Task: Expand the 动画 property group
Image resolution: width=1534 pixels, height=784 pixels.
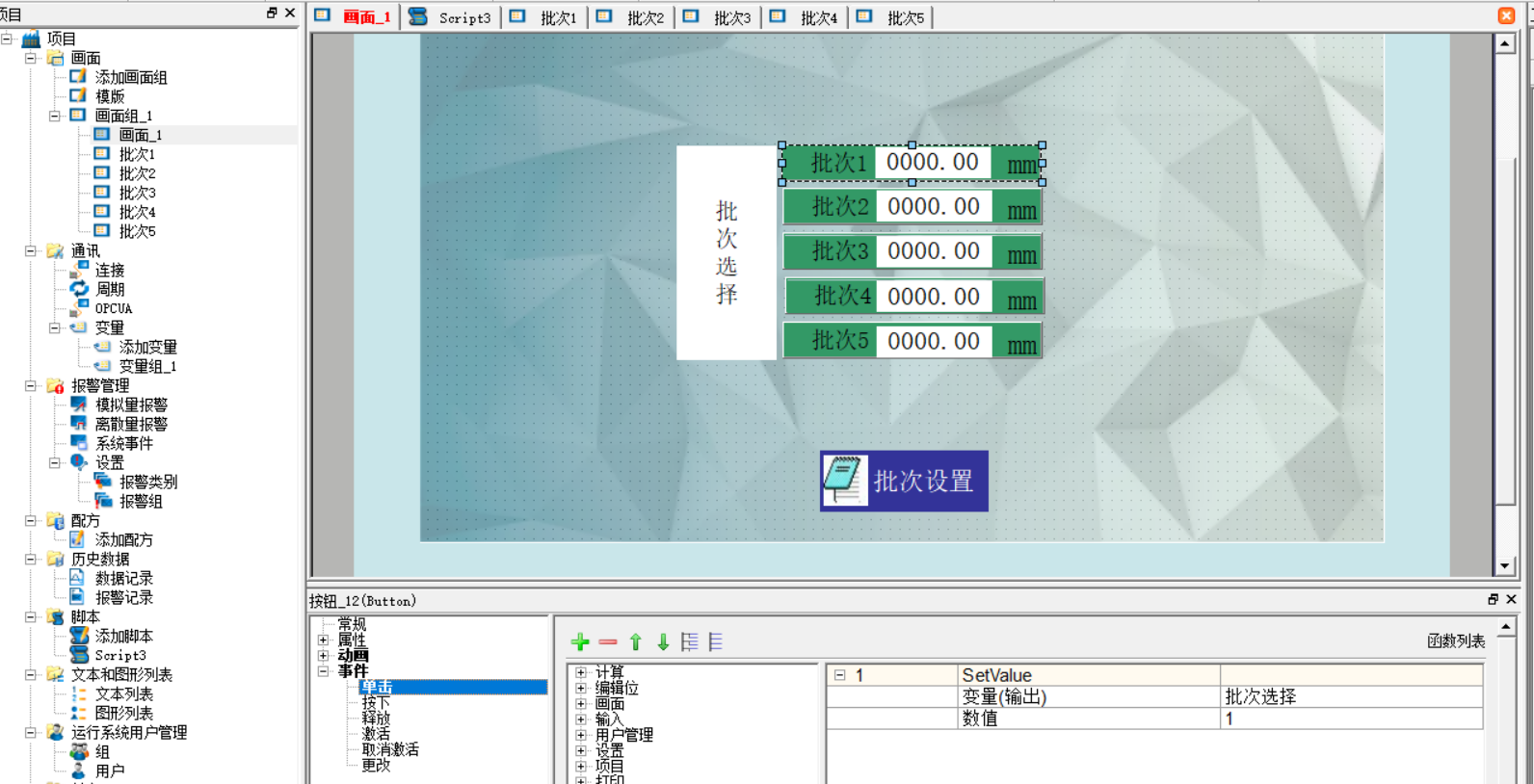Action: pos(324,655)
